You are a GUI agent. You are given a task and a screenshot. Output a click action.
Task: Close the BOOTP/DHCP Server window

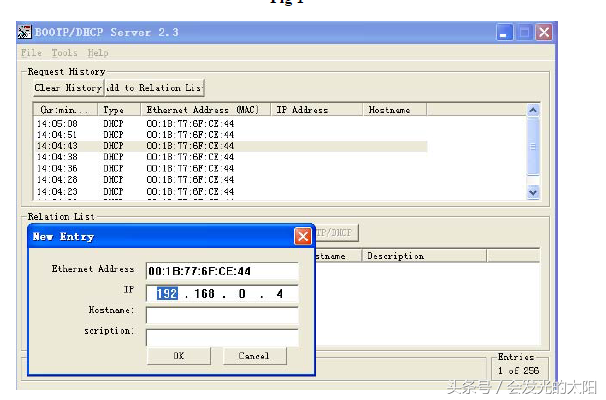point(544,32)
